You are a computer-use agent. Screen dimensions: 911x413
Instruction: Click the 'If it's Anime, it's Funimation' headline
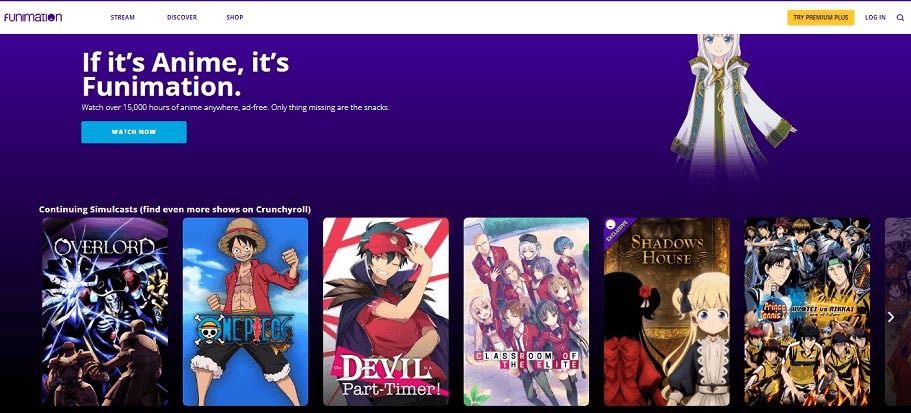coord(185,74)
